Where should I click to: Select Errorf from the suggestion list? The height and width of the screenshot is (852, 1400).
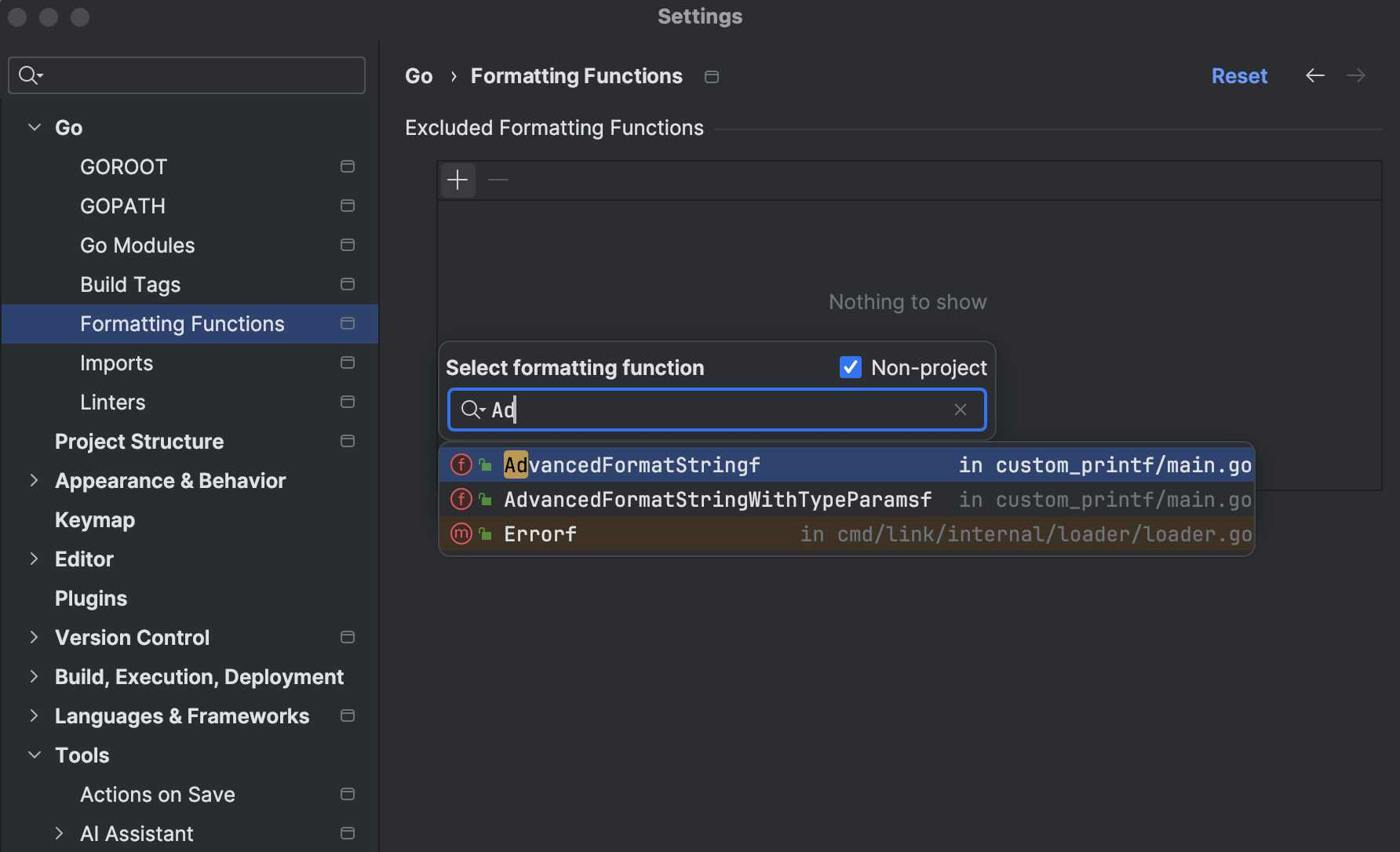(541, 533)
